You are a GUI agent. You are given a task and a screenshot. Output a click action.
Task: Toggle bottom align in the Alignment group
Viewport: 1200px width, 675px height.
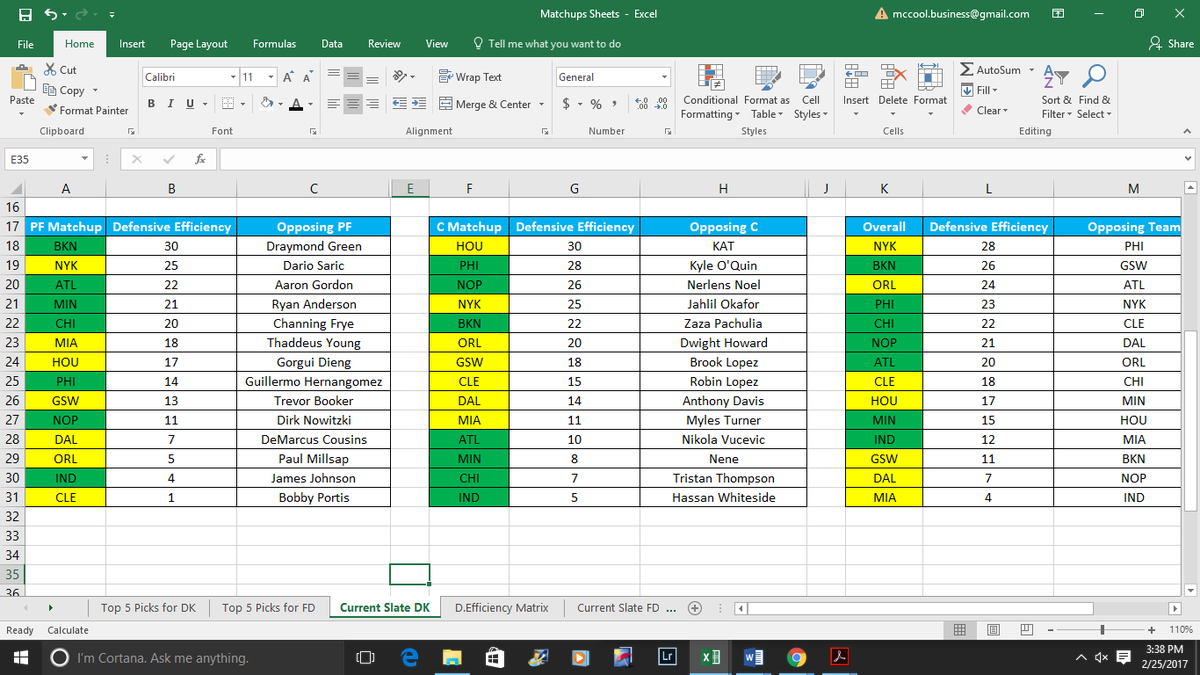(x=372, y=77)
